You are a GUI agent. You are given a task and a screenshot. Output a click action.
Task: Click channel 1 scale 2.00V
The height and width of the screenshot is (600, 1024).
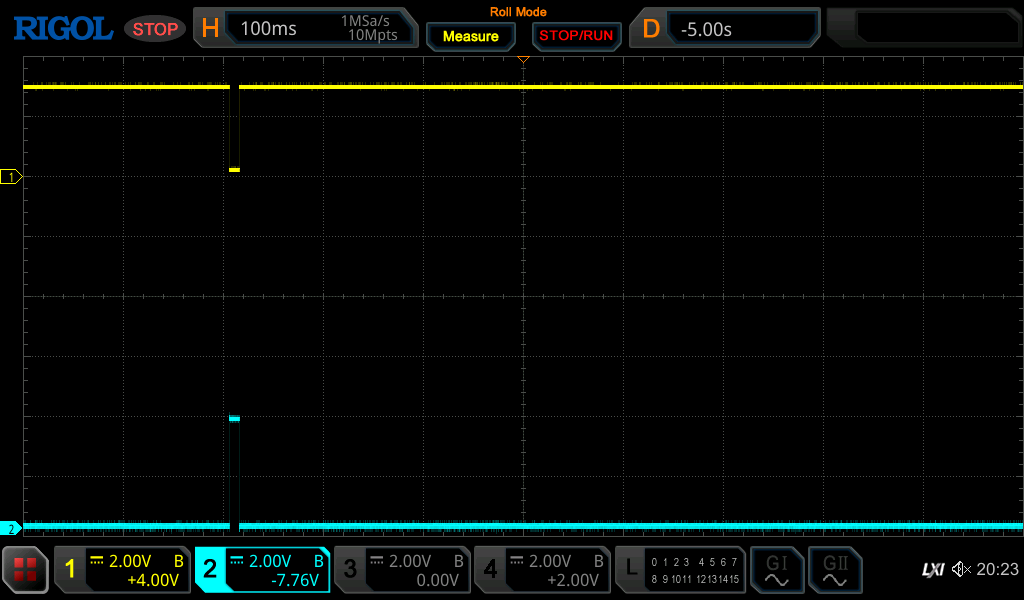tap(130, 561)
